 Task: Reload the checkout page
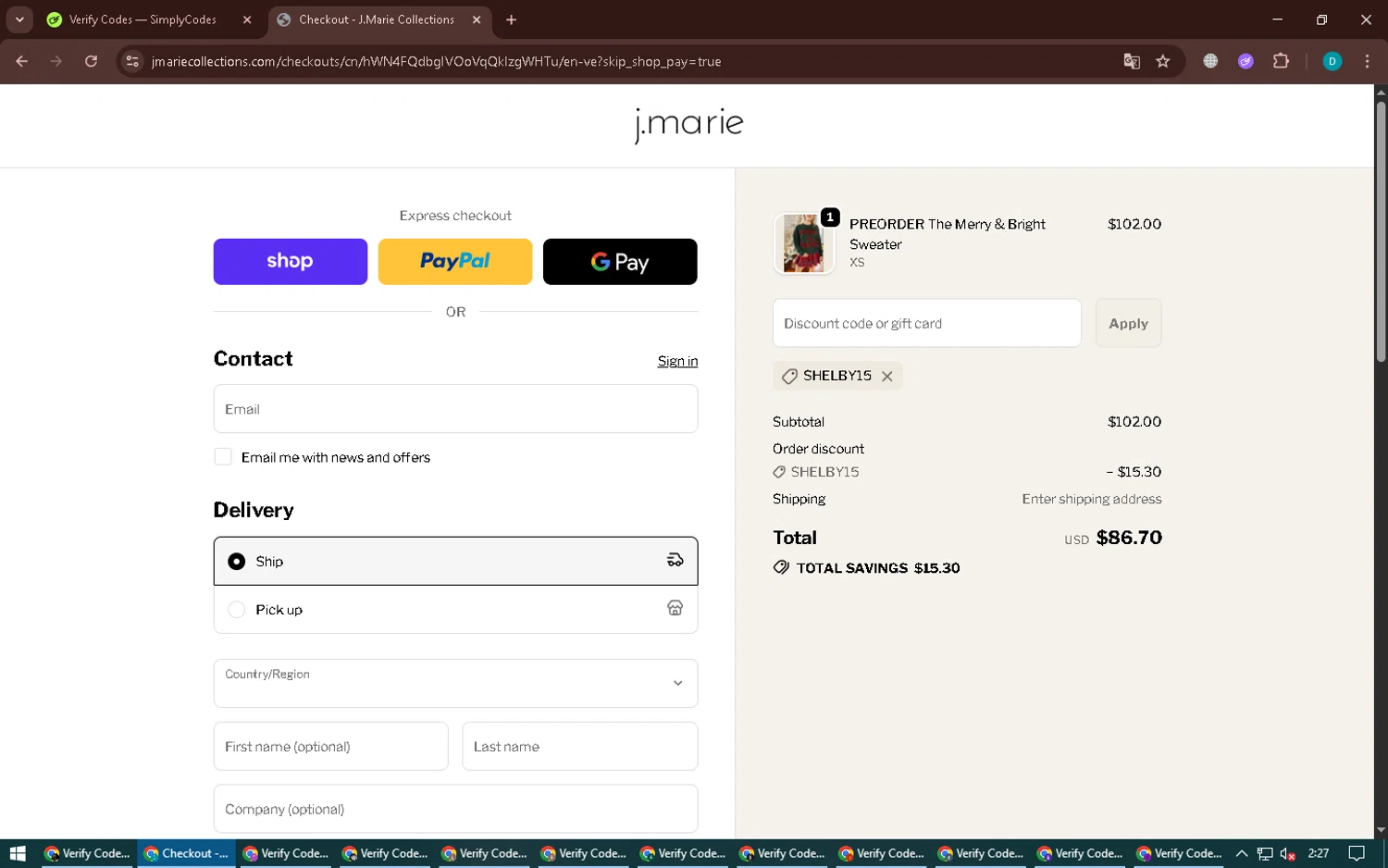[91, 61]
